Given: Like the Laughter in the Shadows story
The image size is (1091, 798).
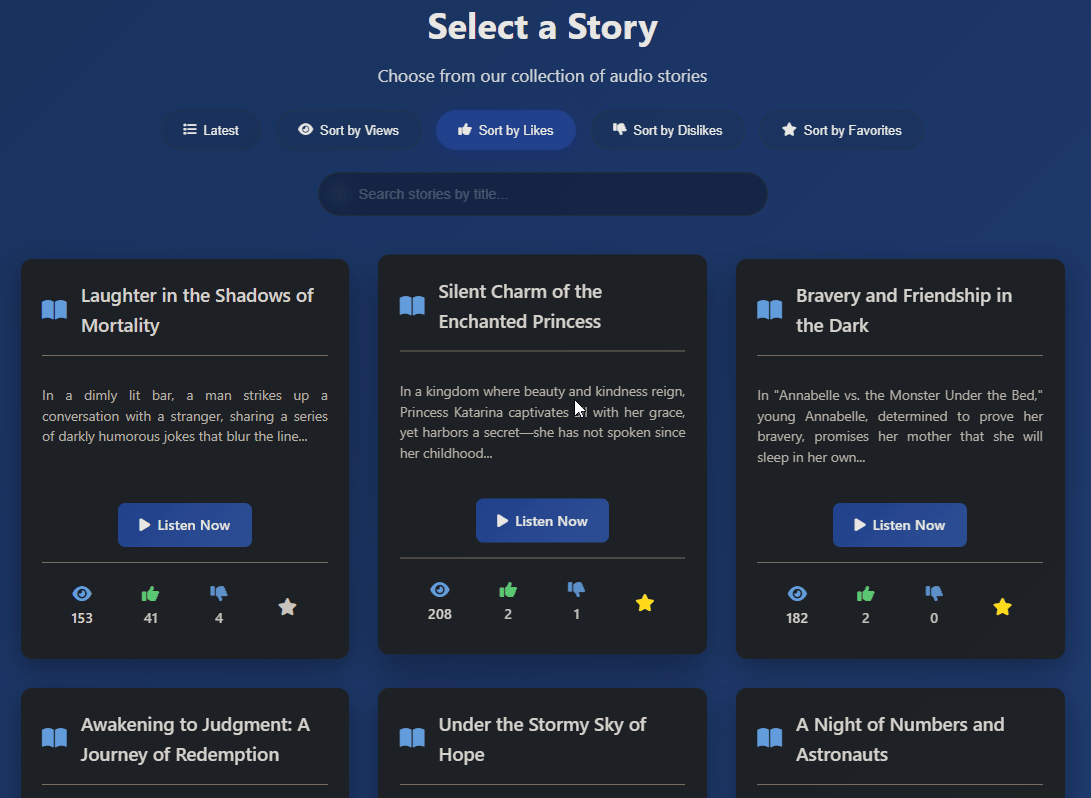Looking at the screenshot, I should pos(150,594).
